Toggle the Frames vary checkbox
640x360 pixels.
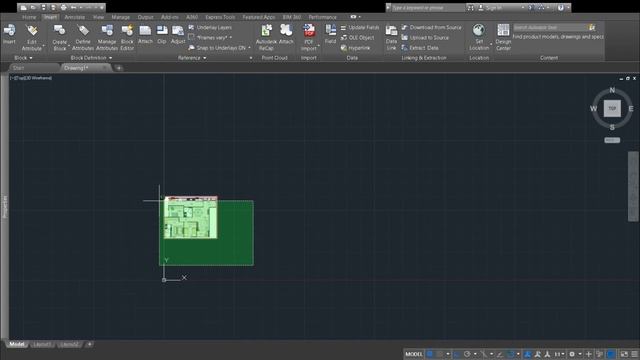191,37
